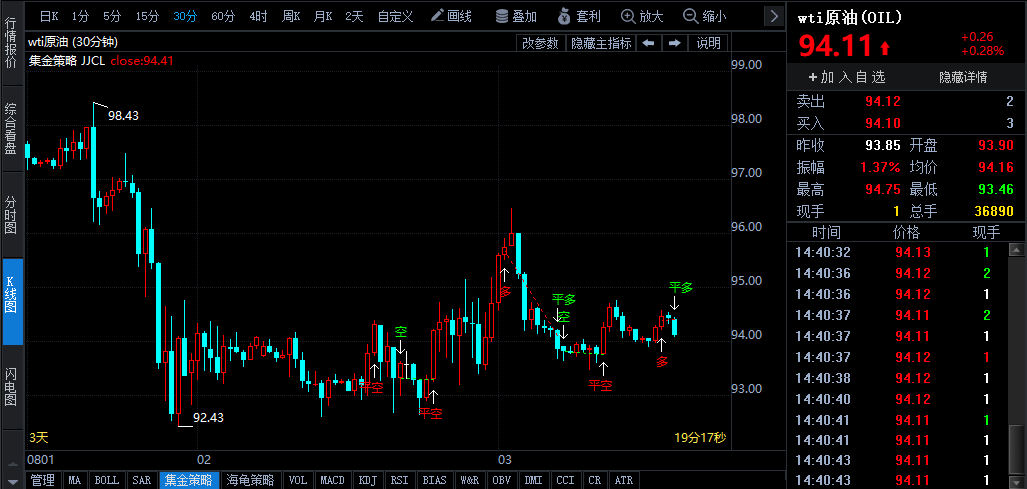Select the DMI indicator tab
Viewport: 1027px width, 489px height.
pos(533,480)
